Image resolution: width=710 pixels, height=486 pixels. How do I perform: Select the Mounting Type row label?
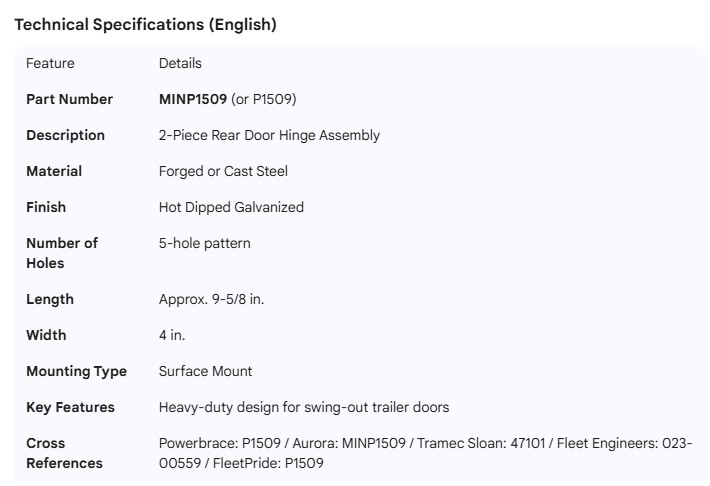coord(76,371)
